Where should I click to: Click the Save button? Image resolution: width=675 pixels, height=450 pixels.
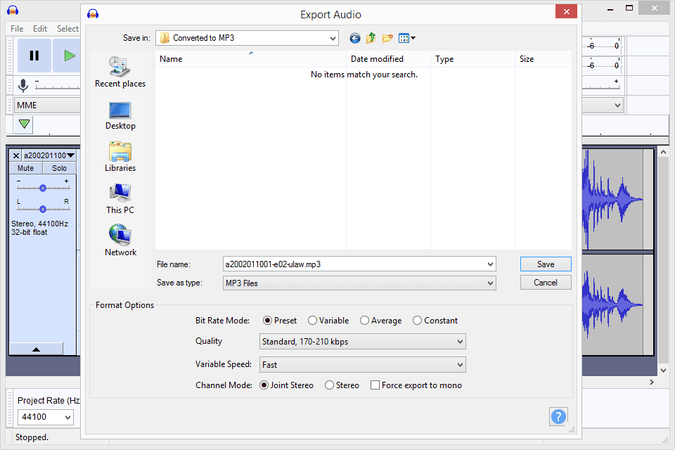pyautogui.click(x=545, y=264)
